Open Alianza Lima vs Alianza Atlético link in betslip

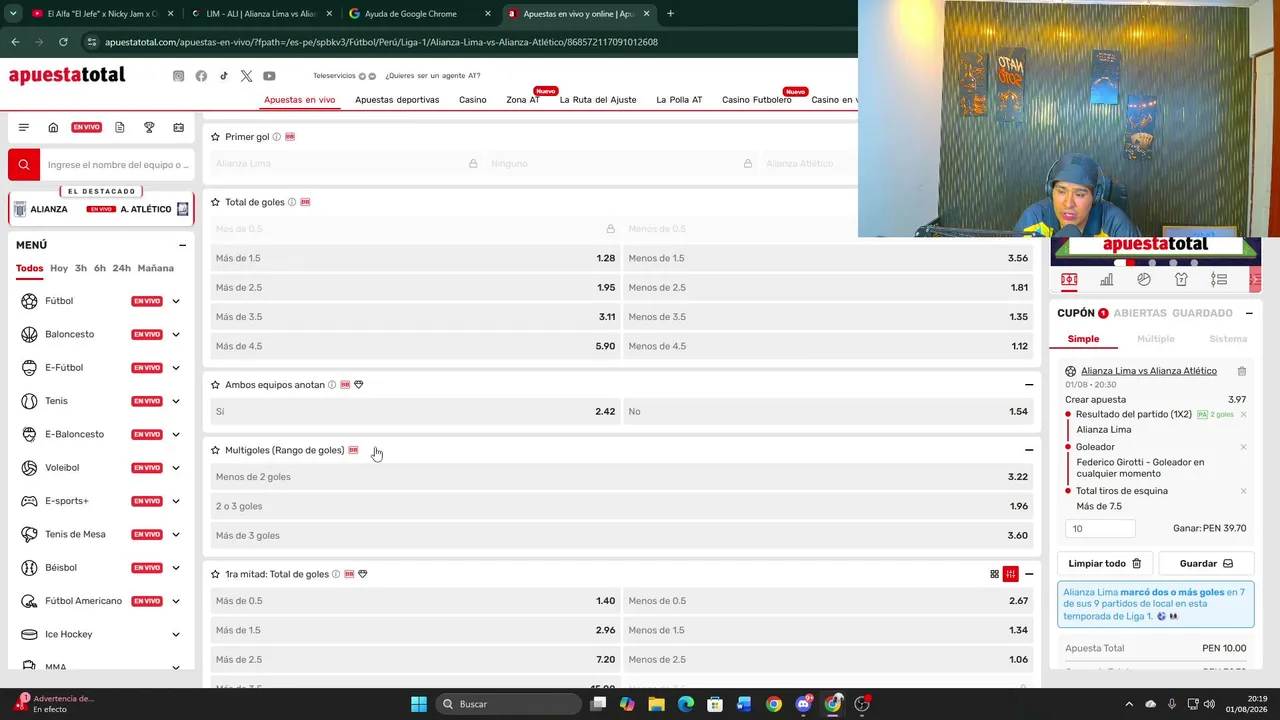(1149, 371)
